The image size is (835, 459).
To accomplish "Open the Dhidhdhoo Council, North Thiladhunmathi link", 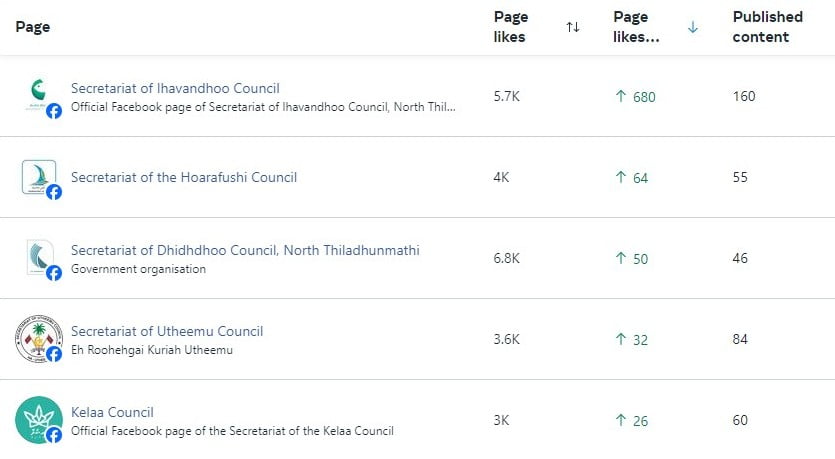I will pyautogui.click(x=245, y=250).
